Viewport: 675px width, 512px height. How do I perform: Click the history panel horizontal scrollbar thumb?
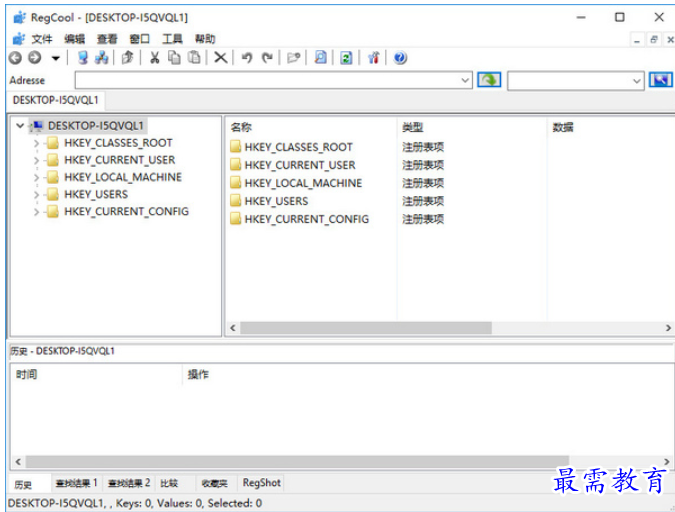[x=297, y=462]
